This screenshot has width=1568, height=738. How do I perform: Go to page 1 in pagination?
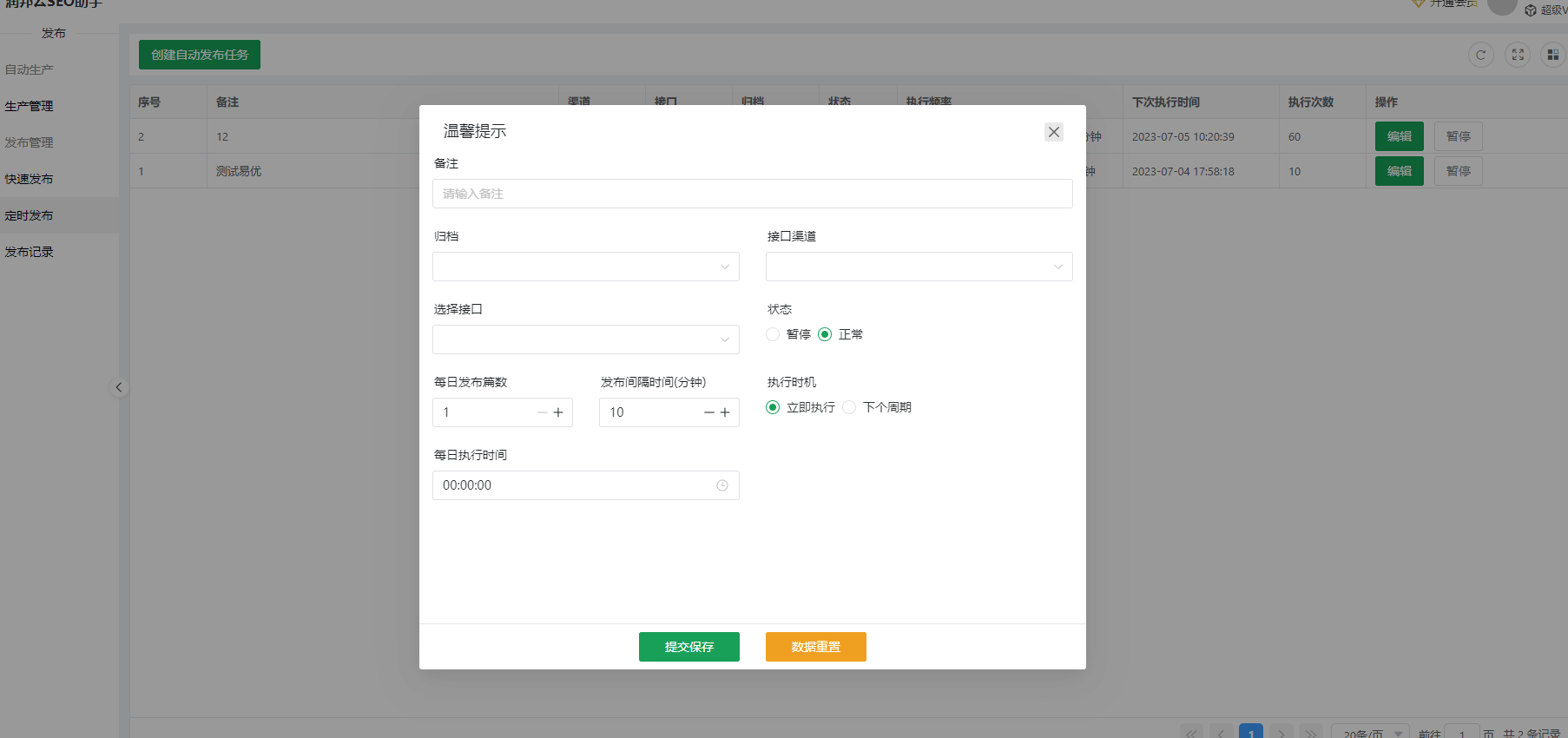[1251, 732]
